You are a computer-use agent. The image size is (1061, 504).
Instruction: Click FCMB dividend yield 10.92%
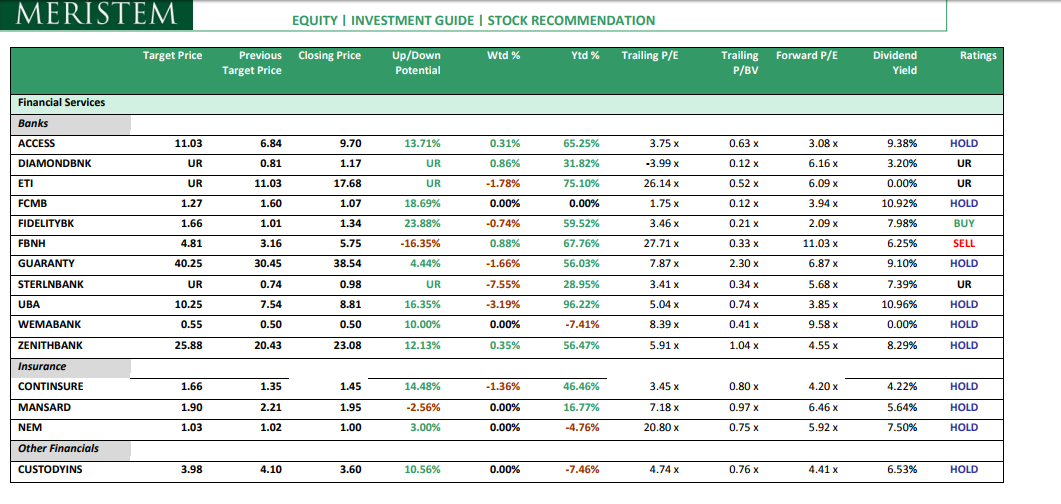coord(899,204)
